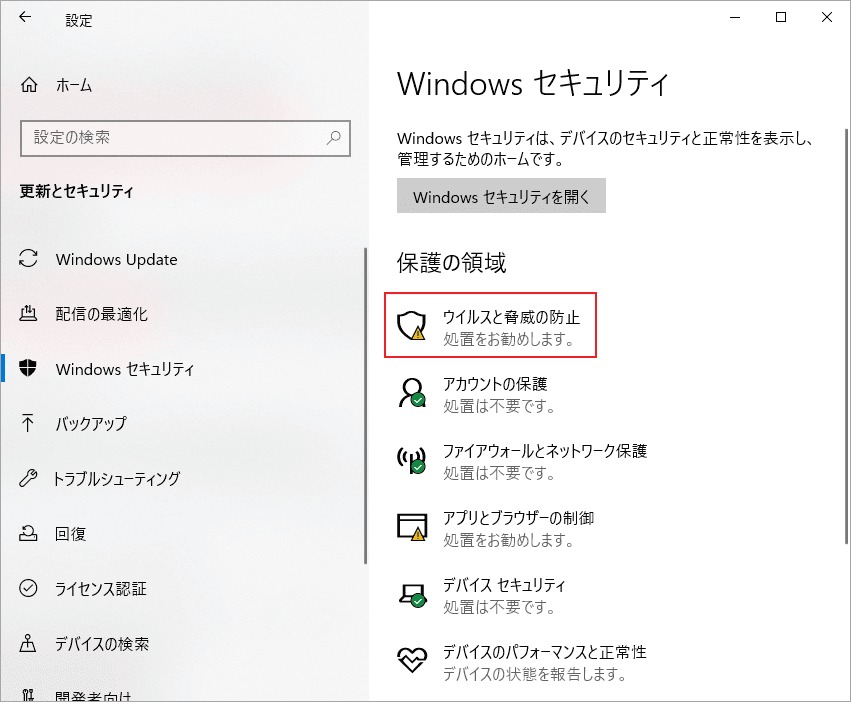
Task: Click the ライセンス認証 checkmark circle icon
Action: click(x=28, y=588)
